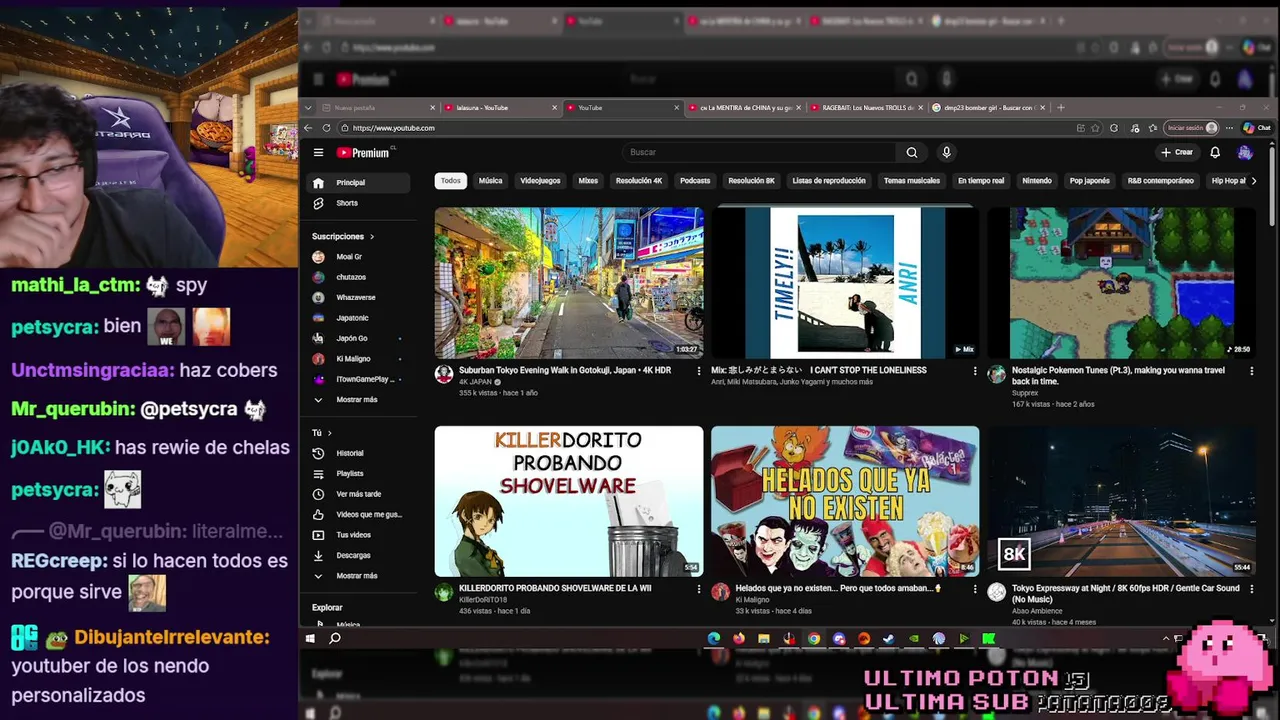Select the Listas de reproducción chip
The width and height of the screenshot is (1280, 720).
(x=829, y=181)
